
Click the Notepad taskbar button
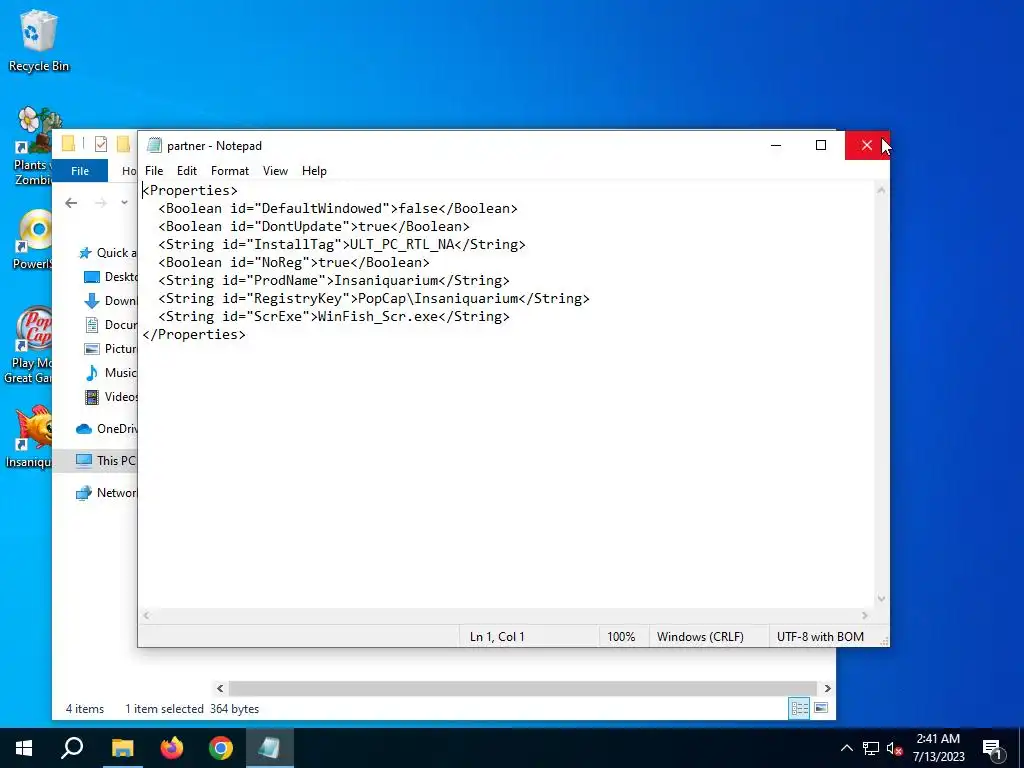(270, 748)
